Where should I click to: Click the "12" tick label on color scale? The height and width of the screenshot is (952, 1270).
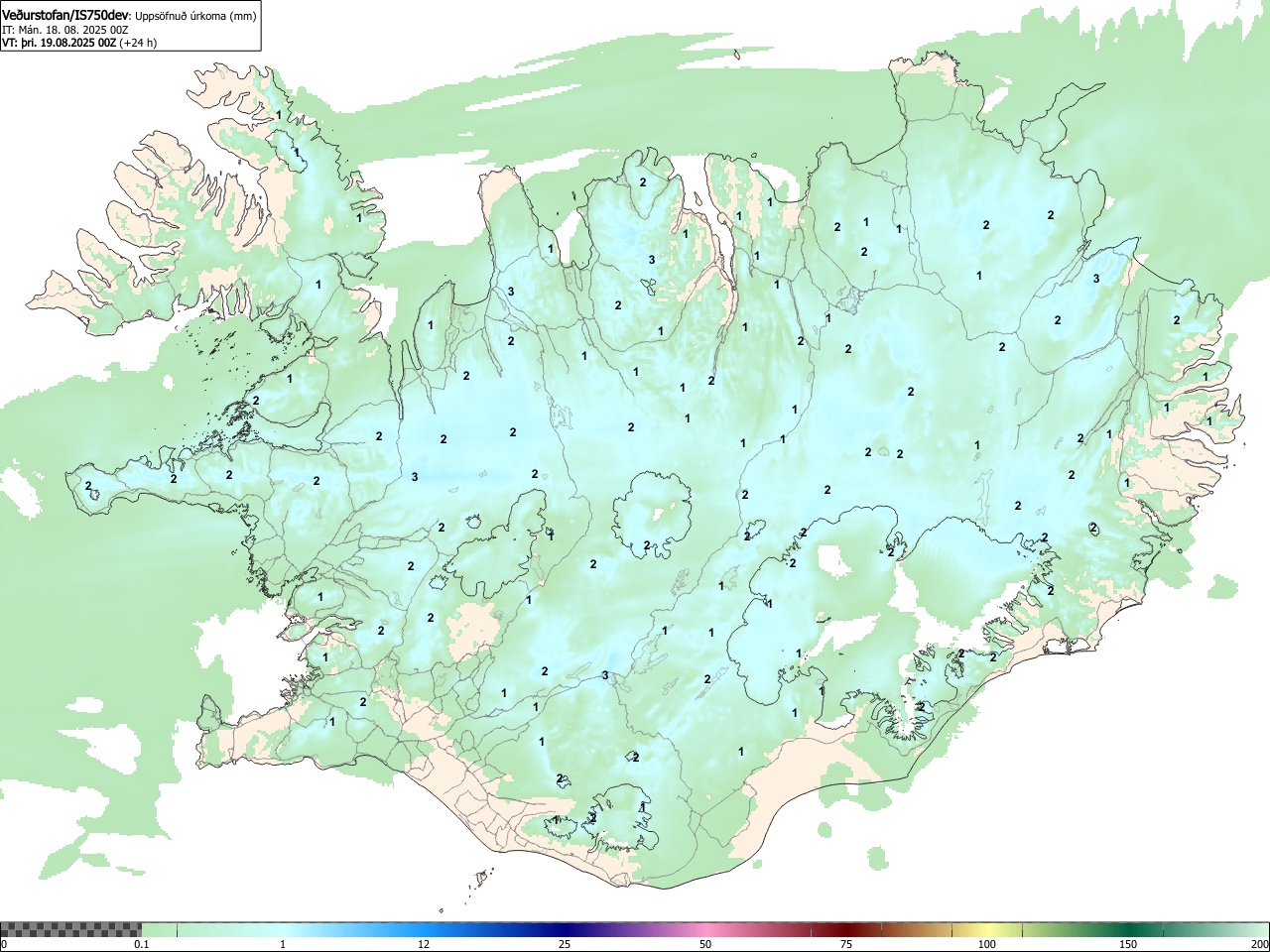pyautogui.click(x=424, y=944)
